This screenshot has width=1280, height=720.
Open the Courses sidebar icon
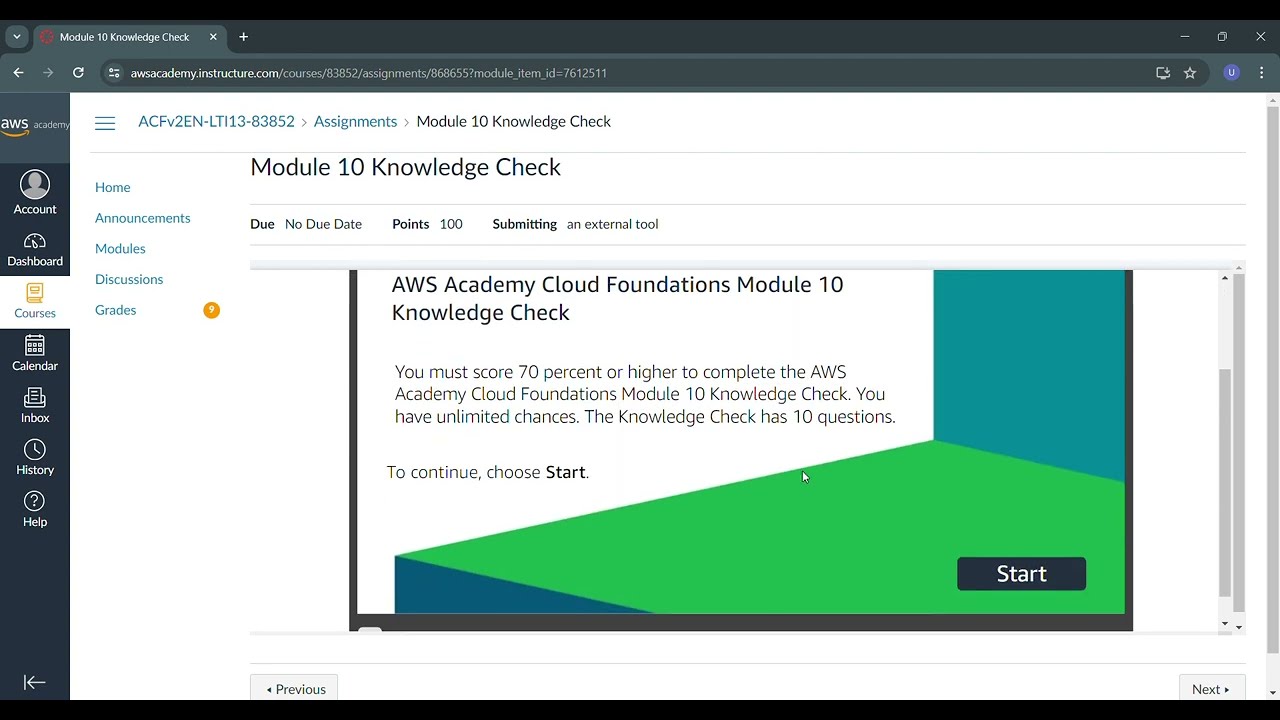tap(35, 294)
